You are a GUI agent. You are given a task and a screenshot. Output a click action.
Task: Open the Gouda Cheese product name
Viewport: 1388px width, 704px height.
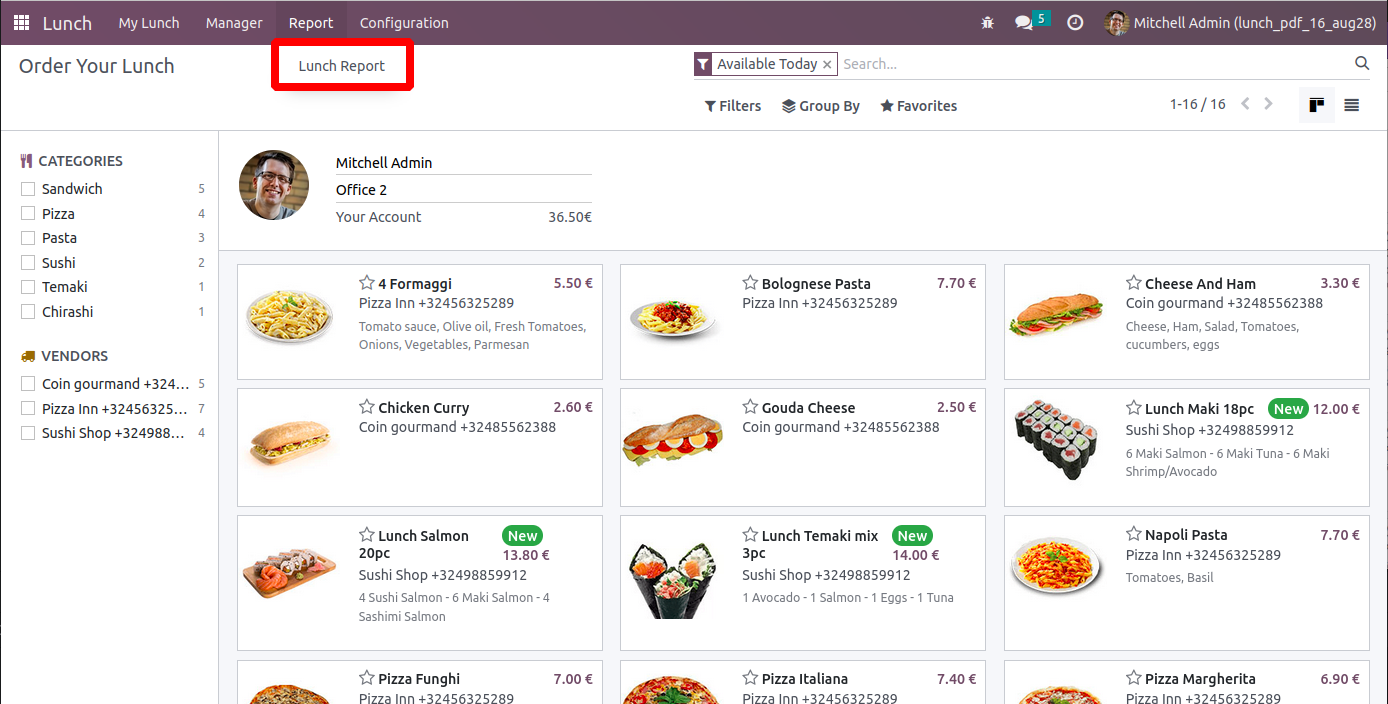click(x=808, y=407)
